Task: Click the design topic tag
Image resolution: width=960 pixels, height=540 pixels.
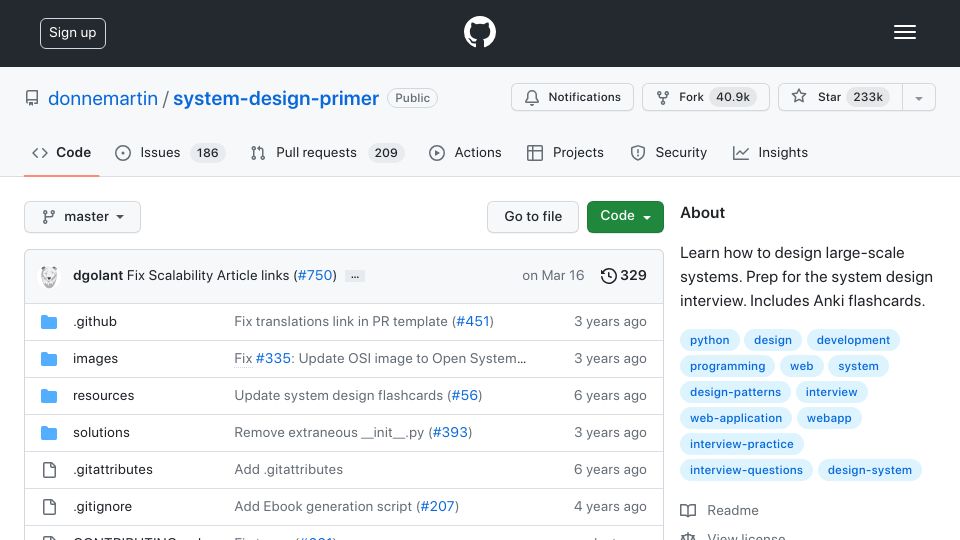Action: tap(773, 340)
